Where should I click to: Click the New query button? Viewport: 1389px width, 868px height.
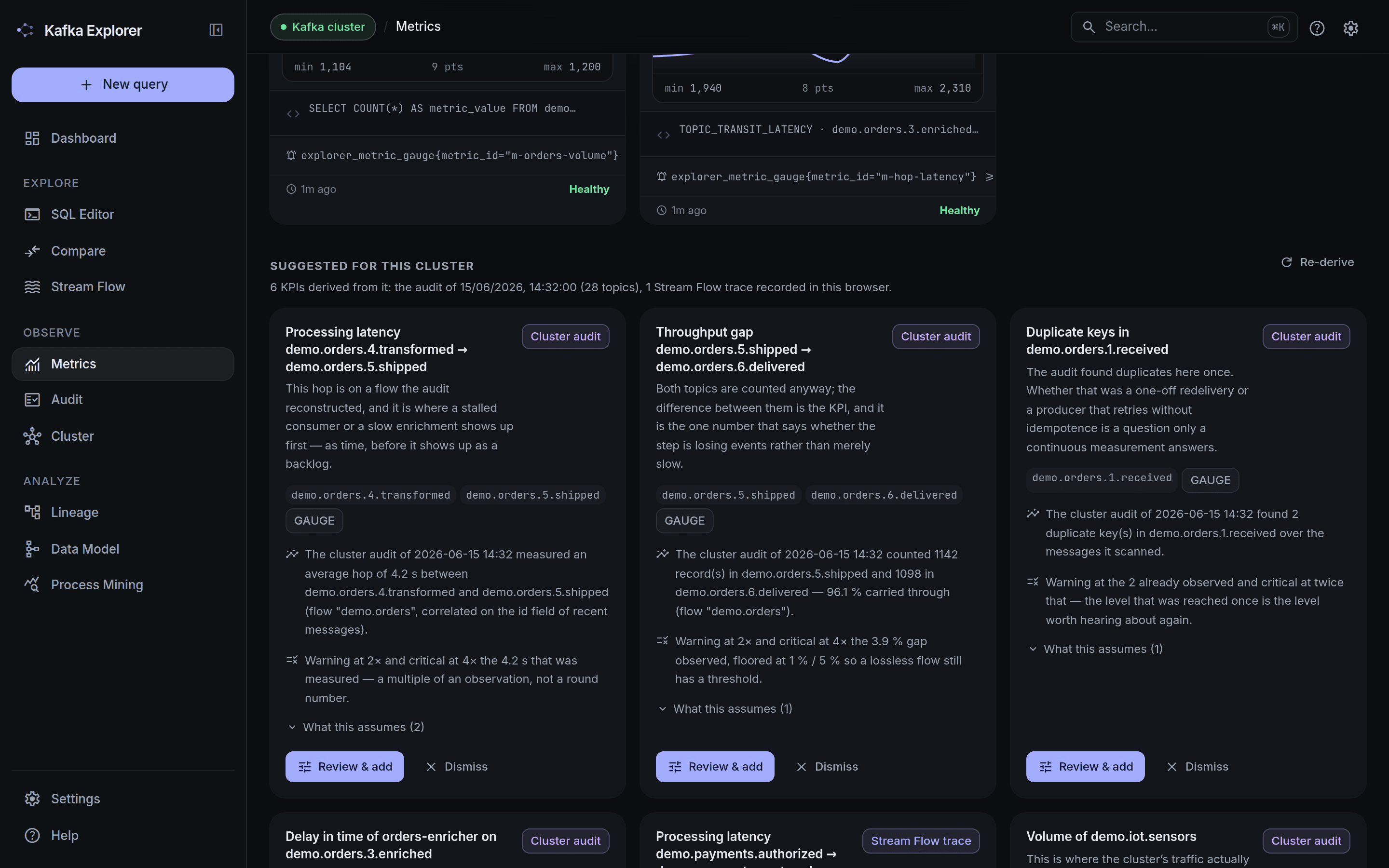pos(123,85)
